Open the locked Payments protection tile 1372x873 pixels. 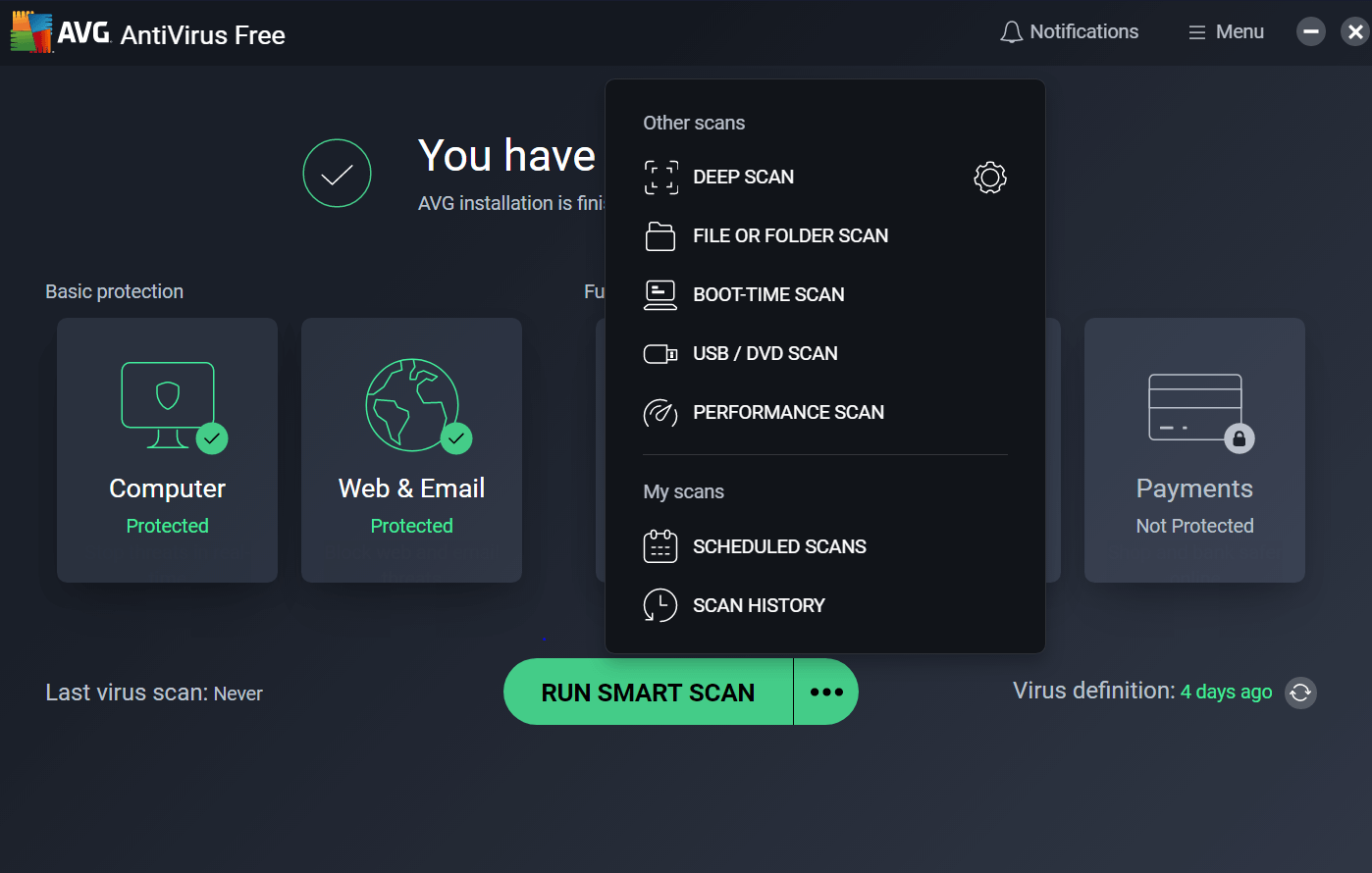(x=1193, y=450)
